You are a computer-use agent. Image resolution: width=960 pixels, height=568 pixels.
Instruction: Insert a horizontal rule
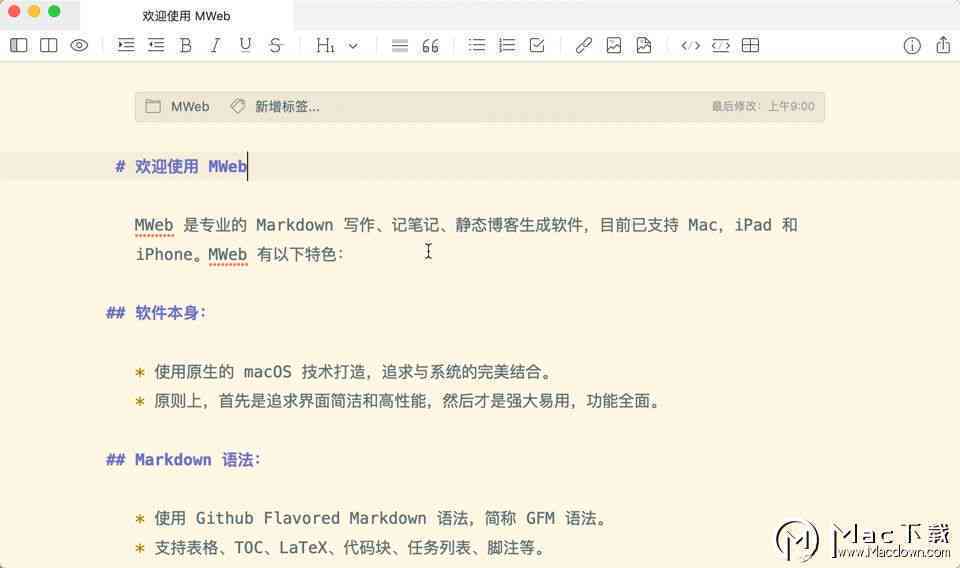400,46
